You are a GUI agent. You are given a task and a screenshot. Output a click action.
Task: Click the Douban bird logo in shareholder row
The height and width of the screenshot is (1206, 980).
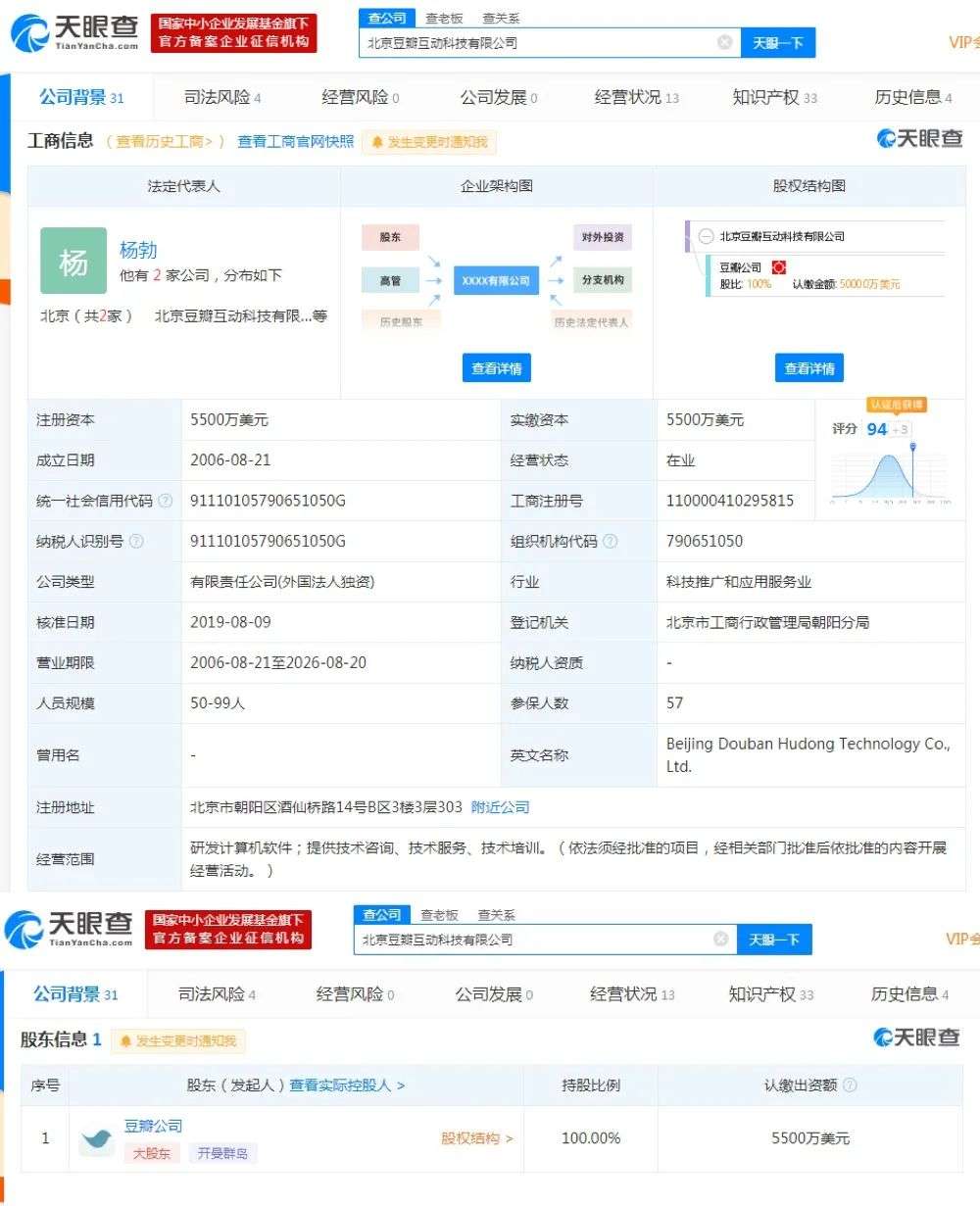(97, 1138)
